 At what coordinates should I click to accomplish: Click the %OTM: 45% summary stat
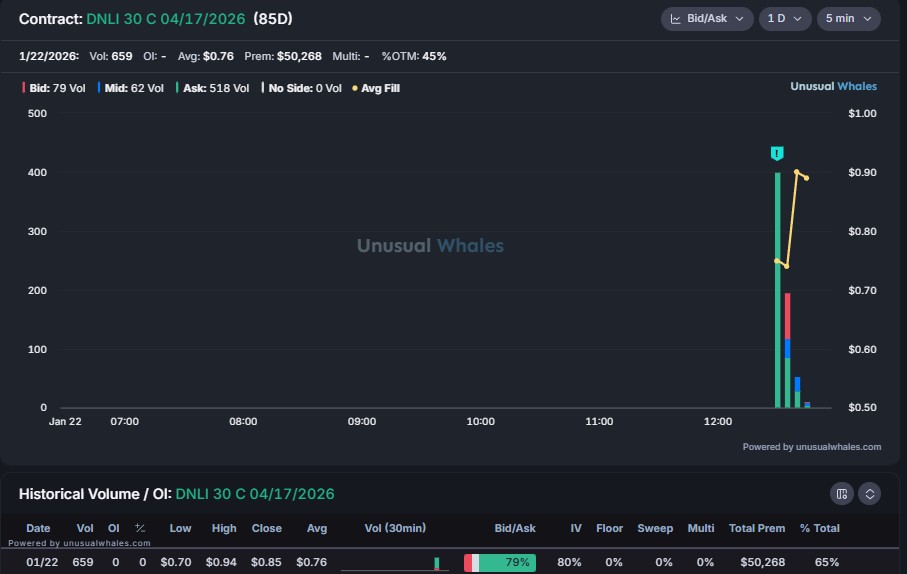tap(414, 56)
